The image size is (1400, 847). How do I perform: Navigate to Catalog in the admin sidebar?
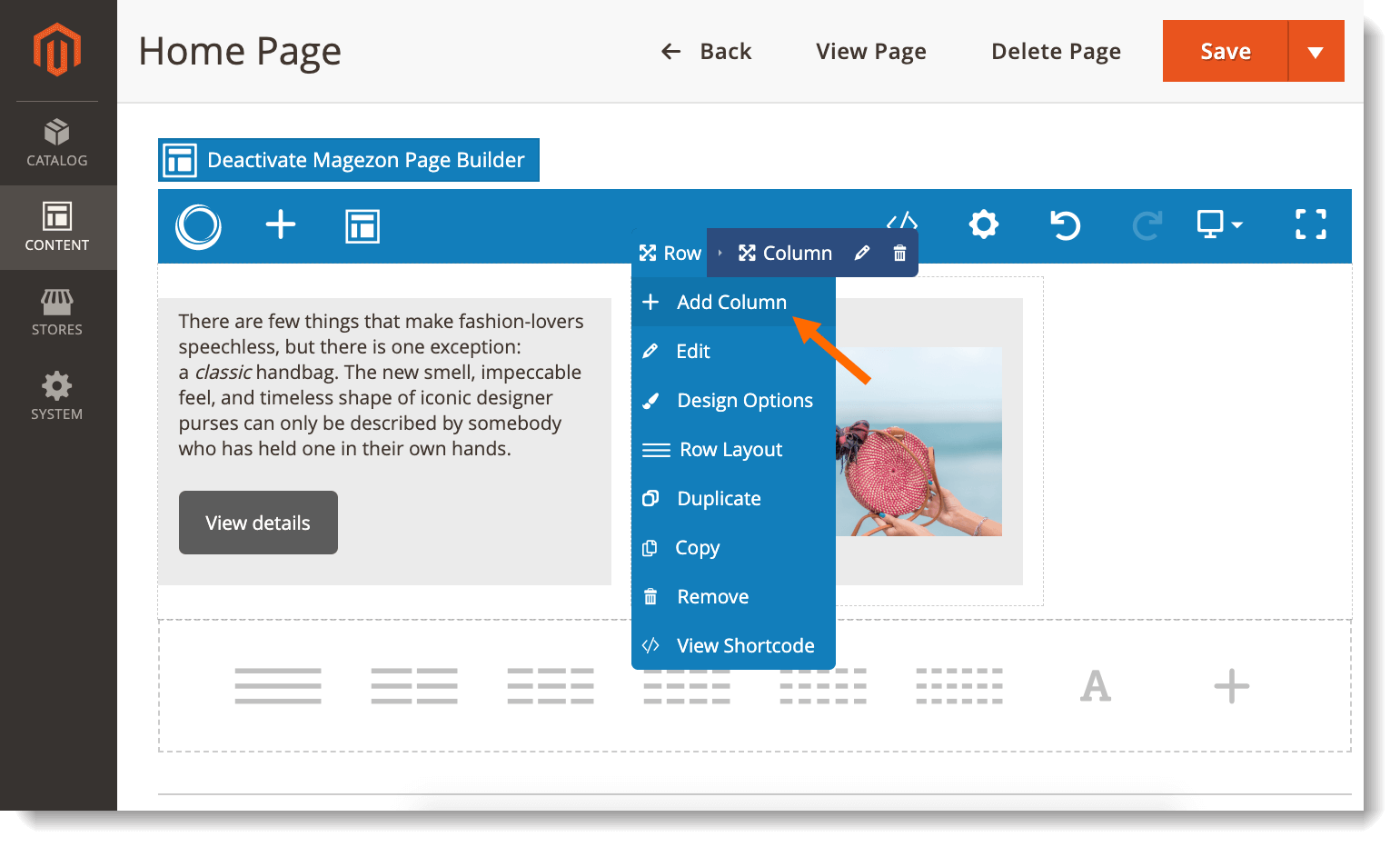pos(56,144)
